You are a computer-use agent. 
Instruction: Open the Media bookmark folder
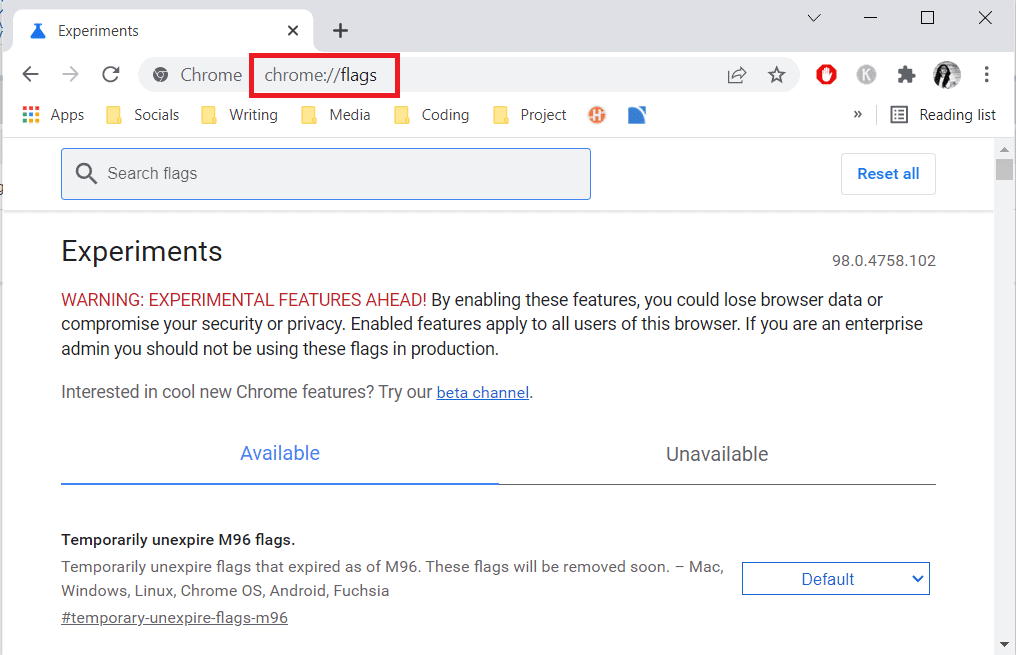(336, 115)
